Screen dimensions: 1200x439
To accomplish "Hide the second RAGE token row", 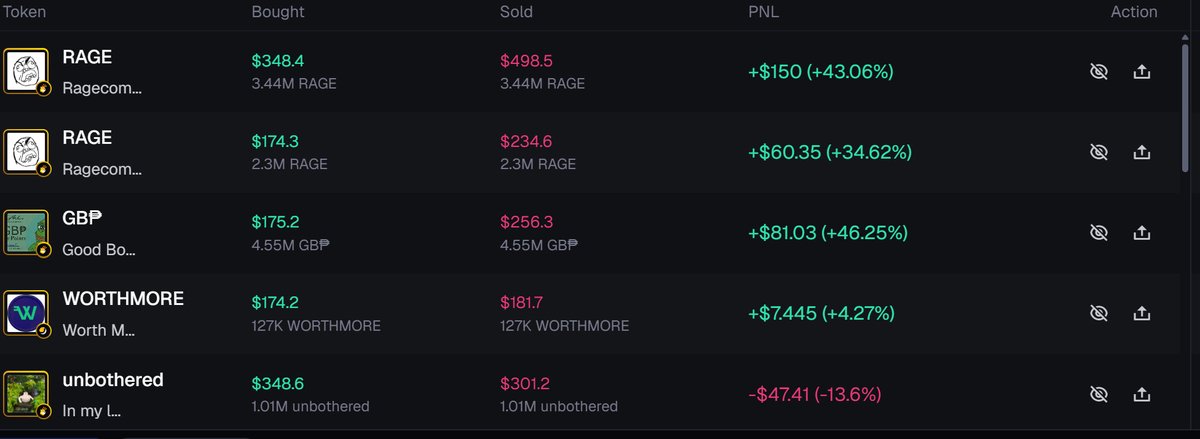I will tap(1099, 152).
